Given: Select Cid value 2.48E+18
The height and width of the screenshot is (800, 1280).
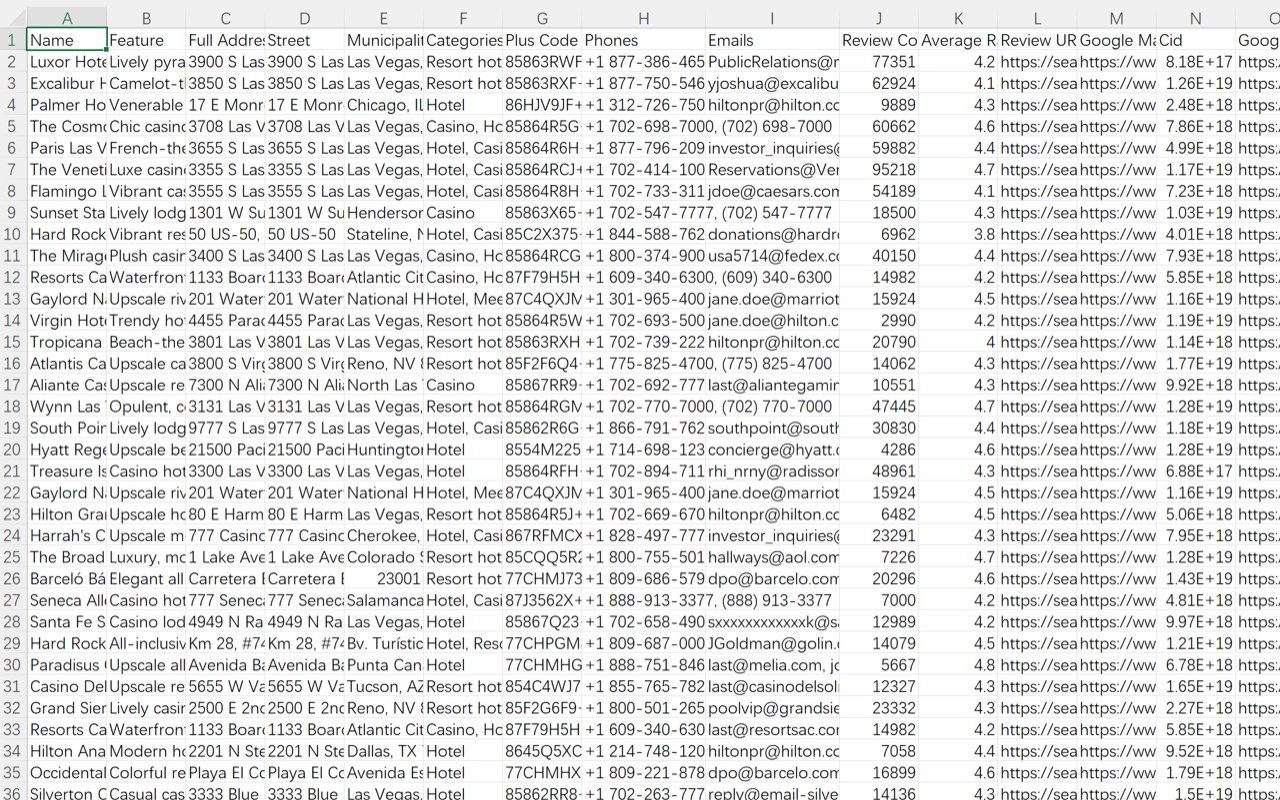Looking at the screenshot, I should click(x=1196, y=104).
